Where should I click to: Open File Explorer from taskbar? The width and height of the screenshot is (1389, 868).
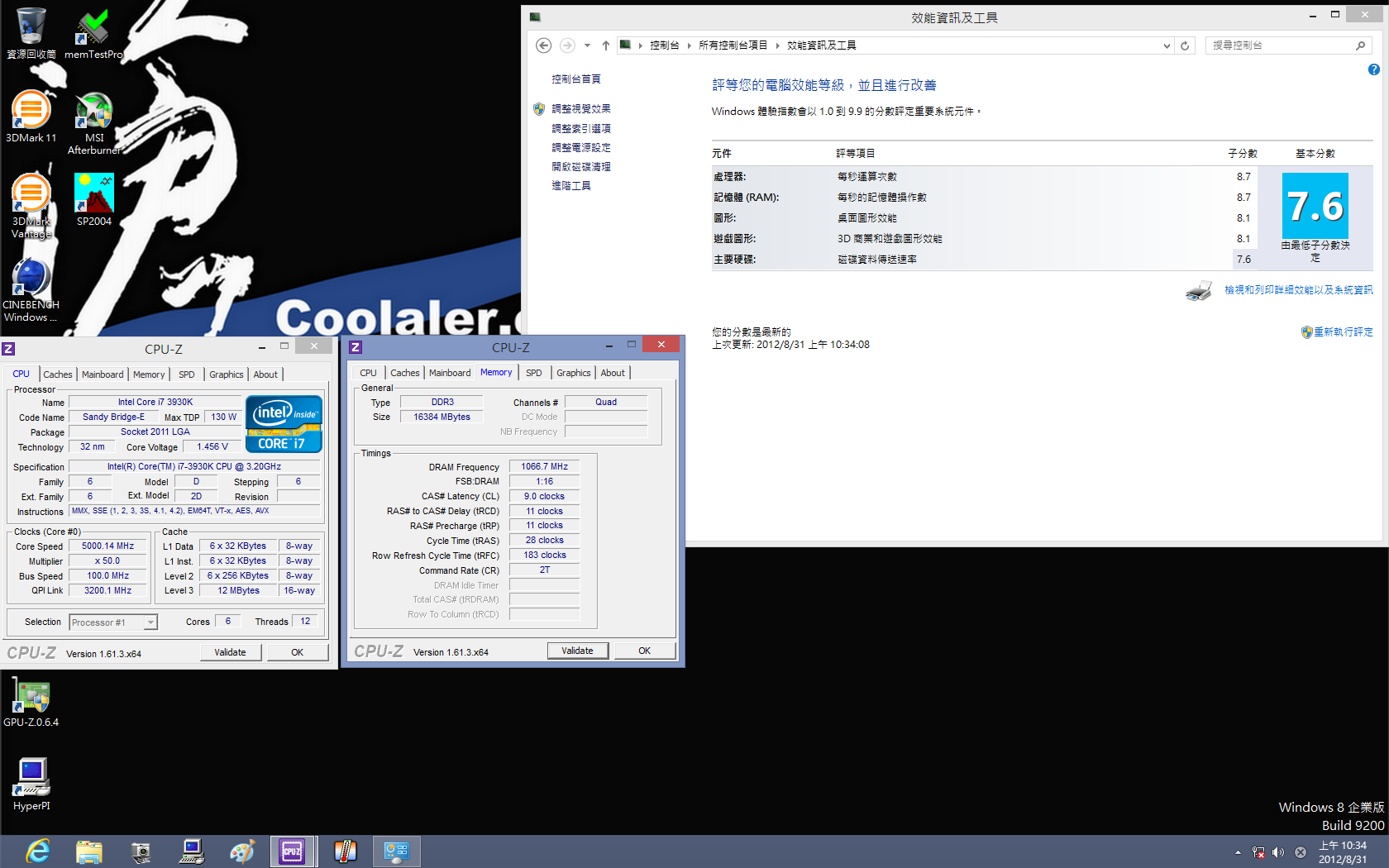(88, 851)
